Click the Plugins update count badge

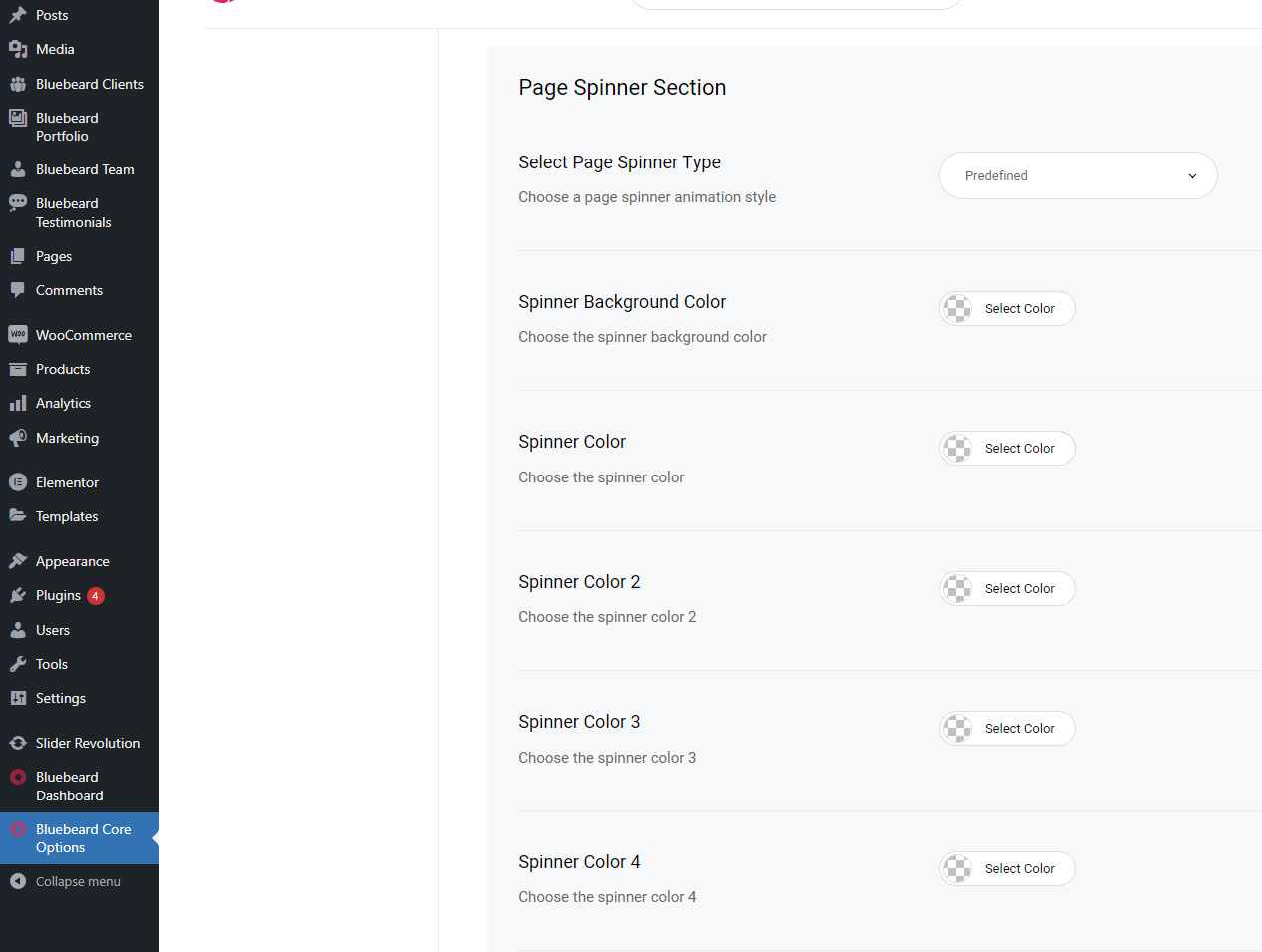pyautogui.click(x=96, y=596)
